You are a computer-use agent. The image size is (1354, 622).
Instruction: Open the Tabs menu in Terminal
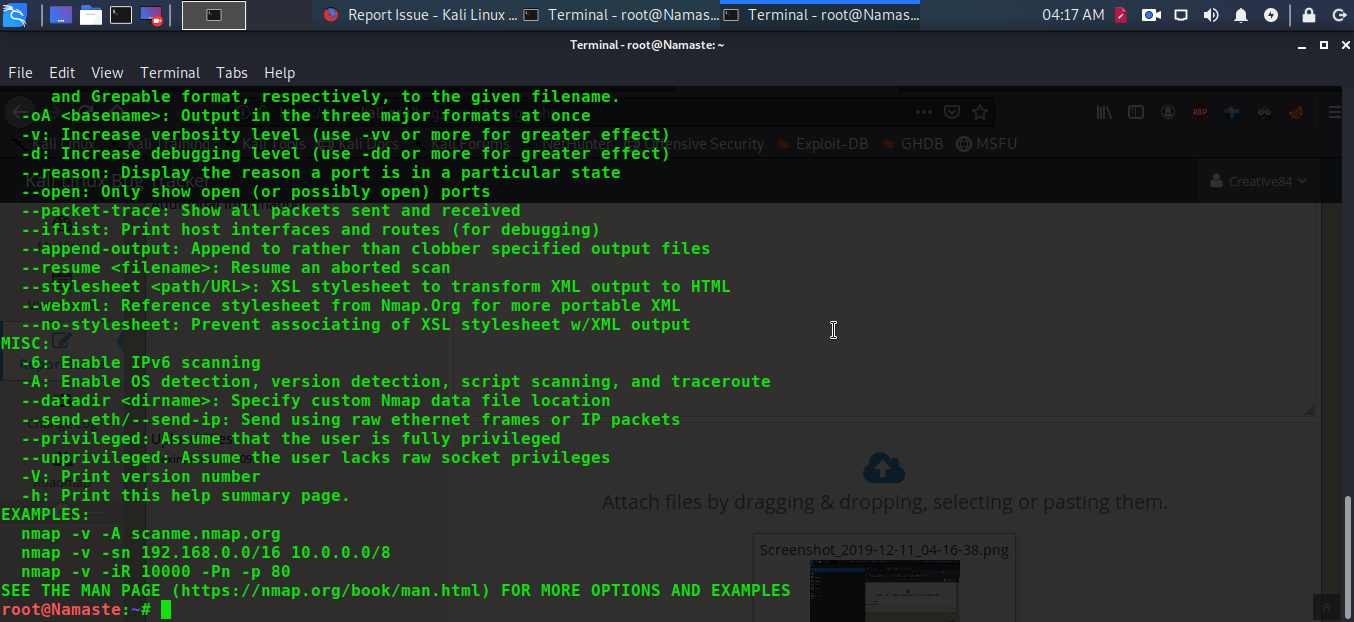[232, 73]
